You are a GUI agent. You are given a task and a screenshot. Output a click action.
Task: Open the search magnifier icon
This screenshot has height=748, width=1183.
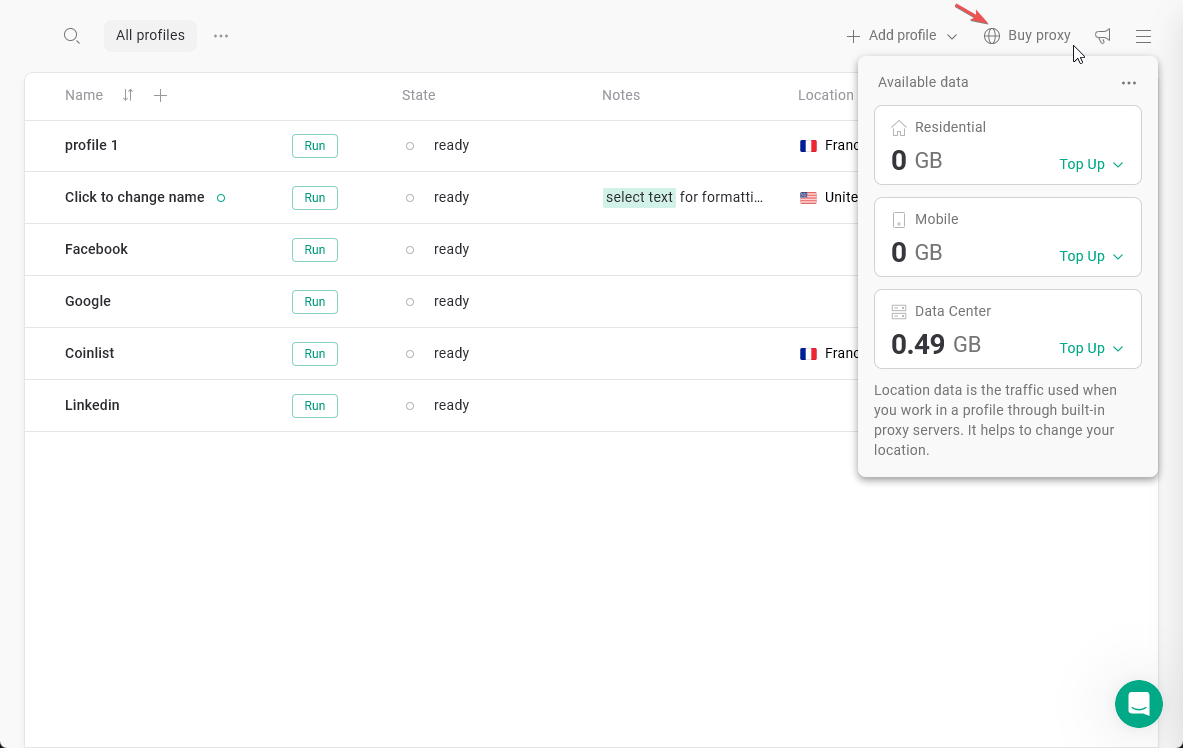pos(72,35)
